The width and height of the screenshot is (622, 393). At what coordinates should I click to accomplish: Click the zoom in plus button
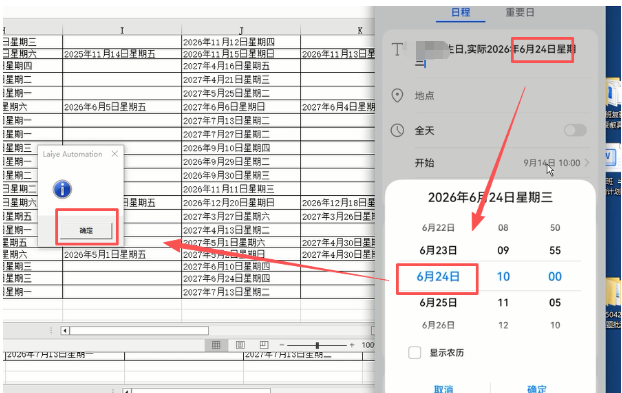click(352, 345)
